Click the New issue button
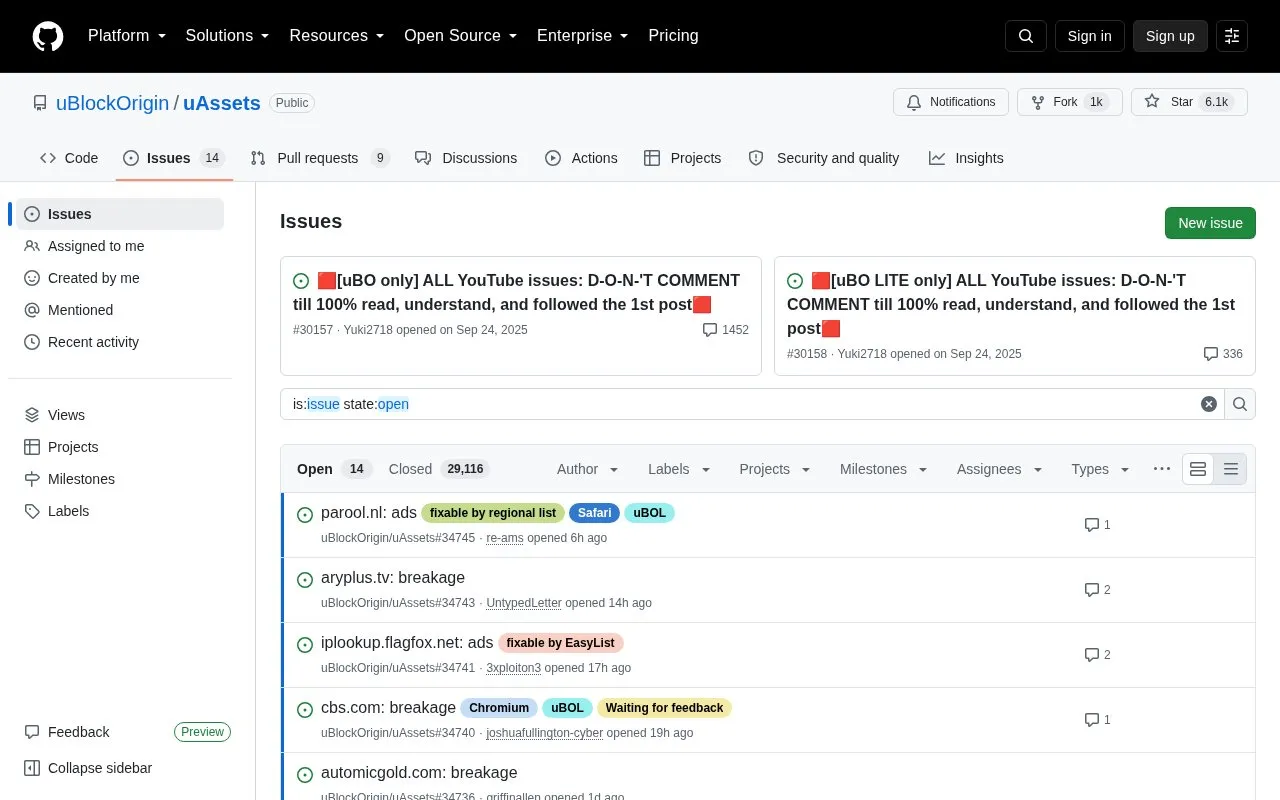 pyautogui.click(x=1210, y=223)
